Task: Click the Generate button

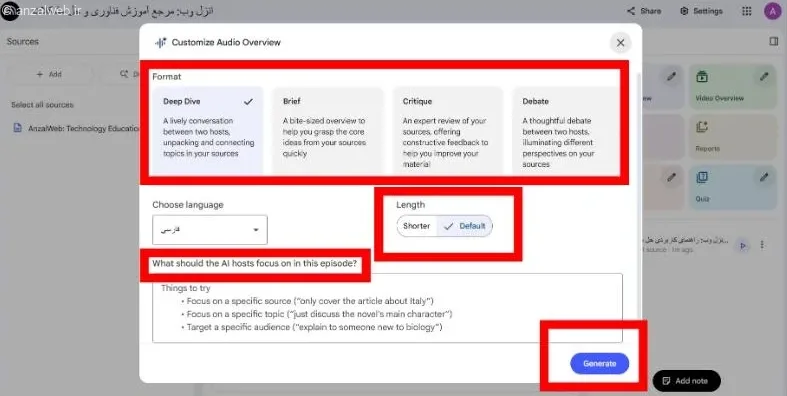Action: (599, 363)
